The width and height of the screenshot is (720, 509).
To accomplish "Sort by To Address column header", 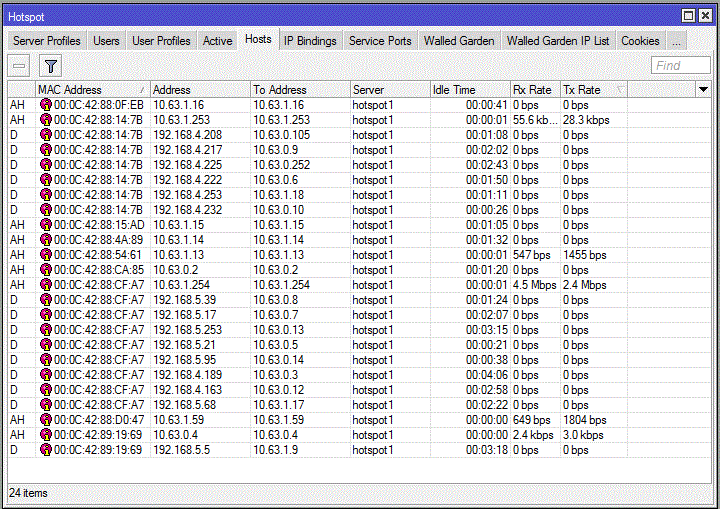I will tap(300, 90).
